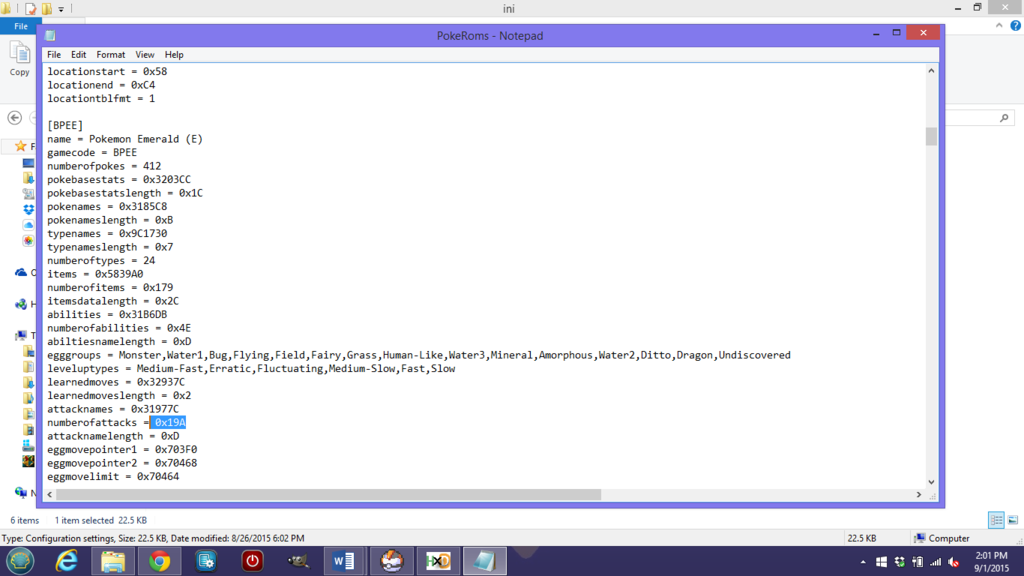Restore down the ini Explorer window
The image size is (1024, 576).
tap(978, 8)
